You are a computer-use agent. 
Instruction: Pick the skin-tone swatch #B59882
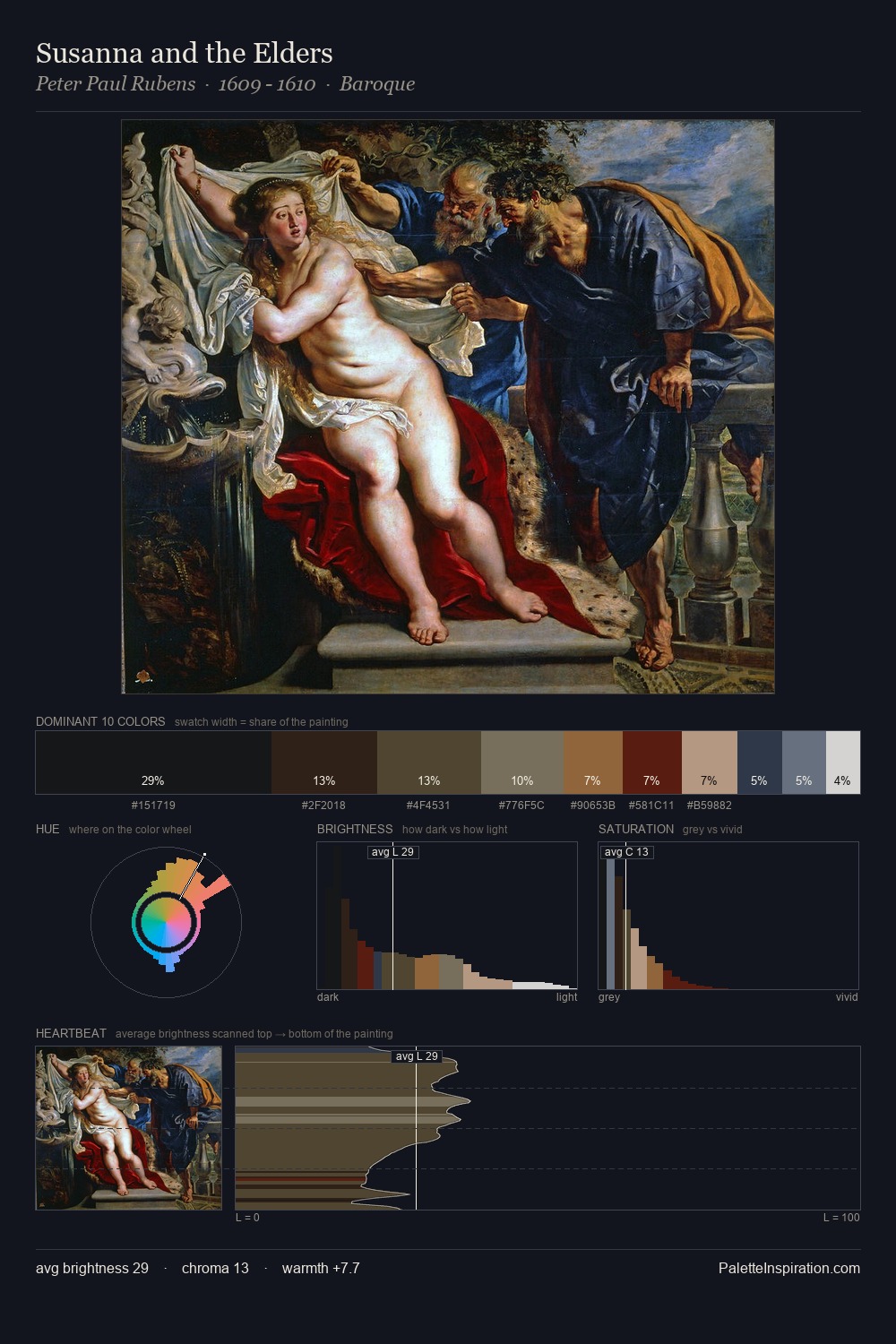tap(710, 762)
